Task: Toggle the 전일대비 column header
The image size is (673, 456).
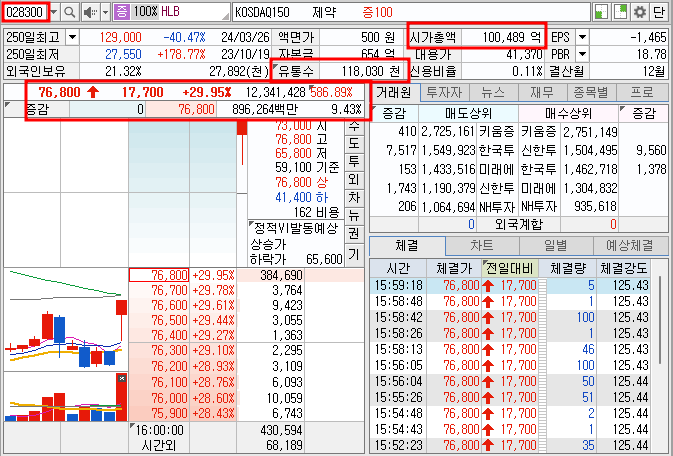Action: coord(509,269)
